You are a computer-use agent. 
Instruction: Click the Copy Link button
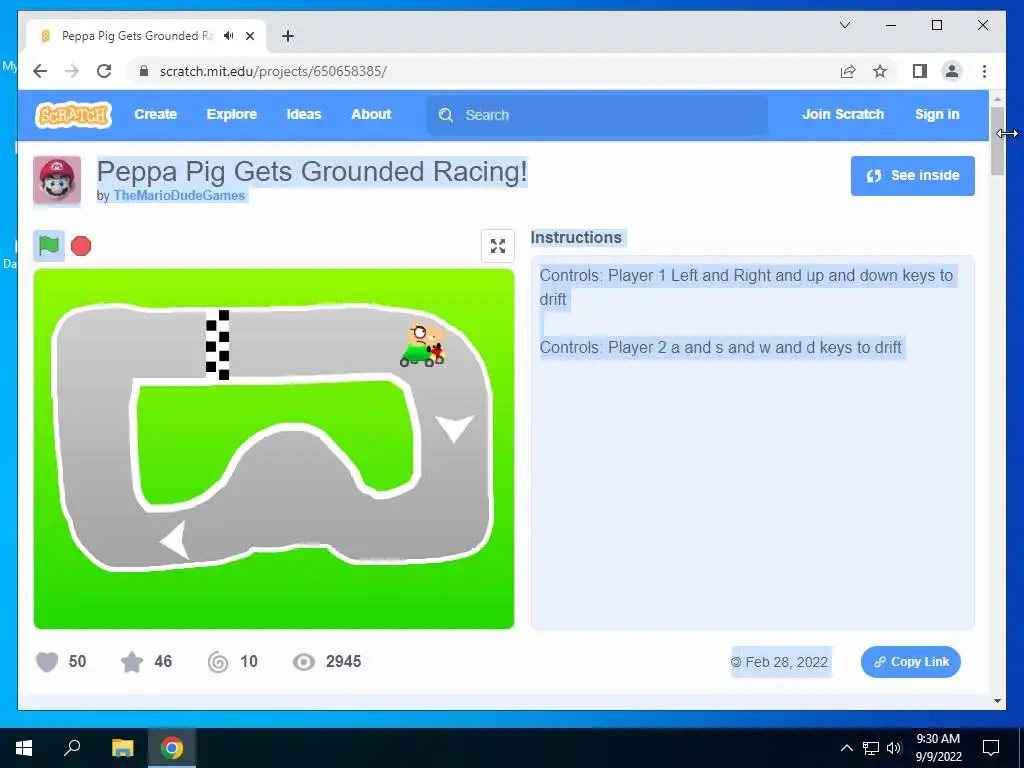pyautogui.click(x=910, y=662)
